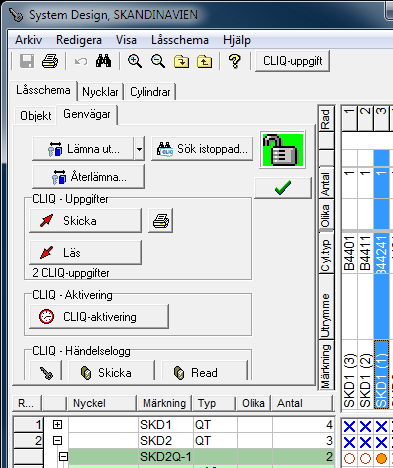
Task: Open the Lämna ut dropdown arrow
Action: click(139, 149)
